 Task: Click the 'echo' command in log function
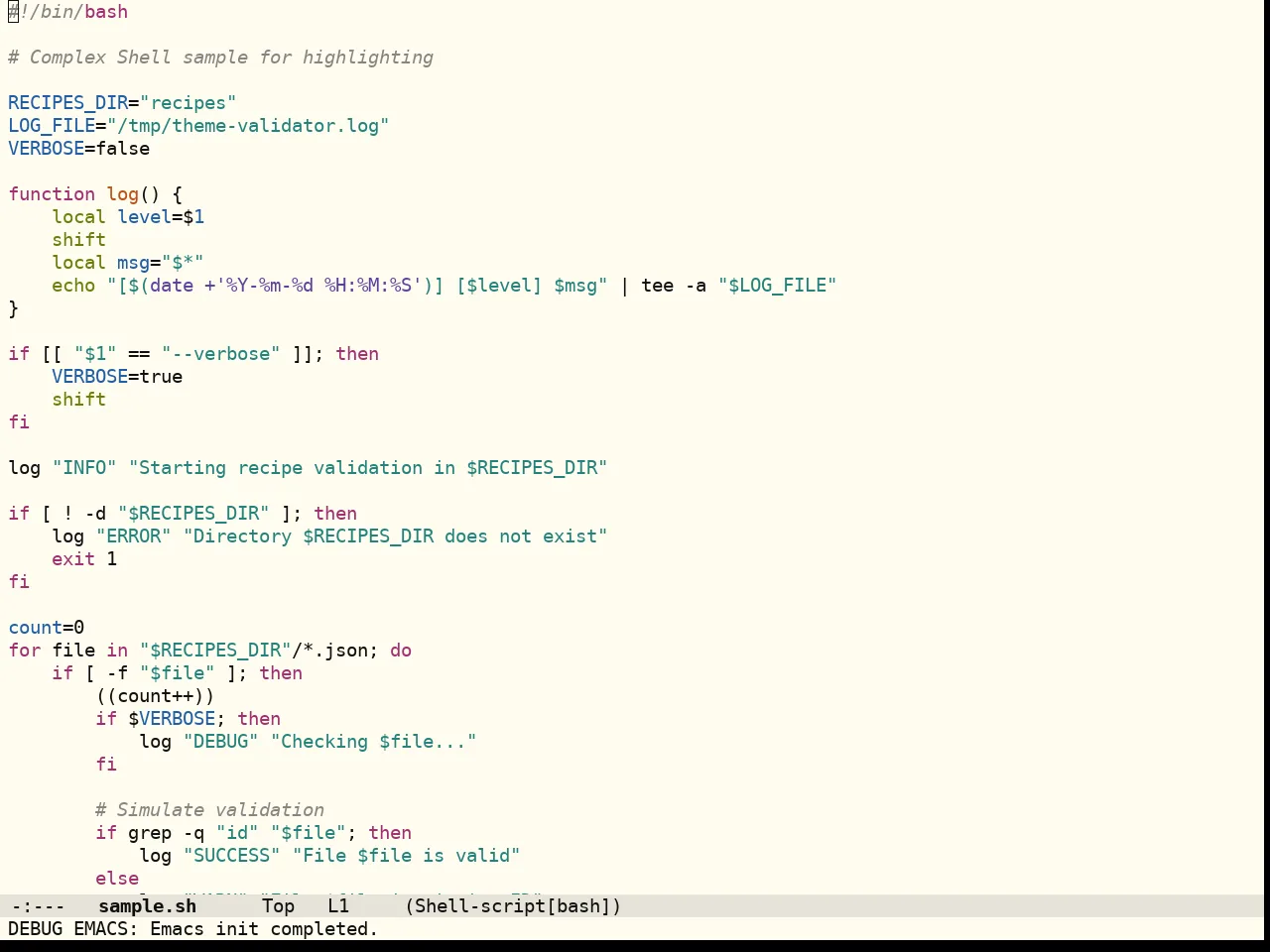73,286
